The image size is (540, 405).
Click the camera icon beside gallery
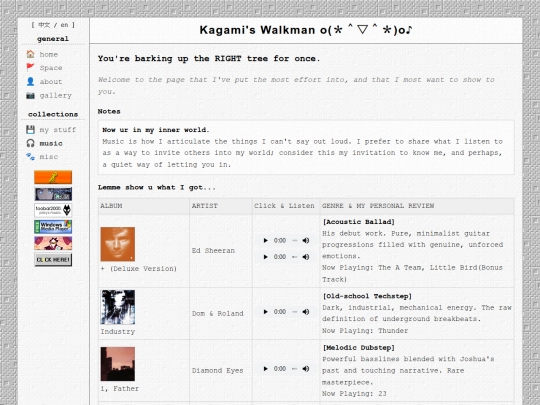coord(30,95)
